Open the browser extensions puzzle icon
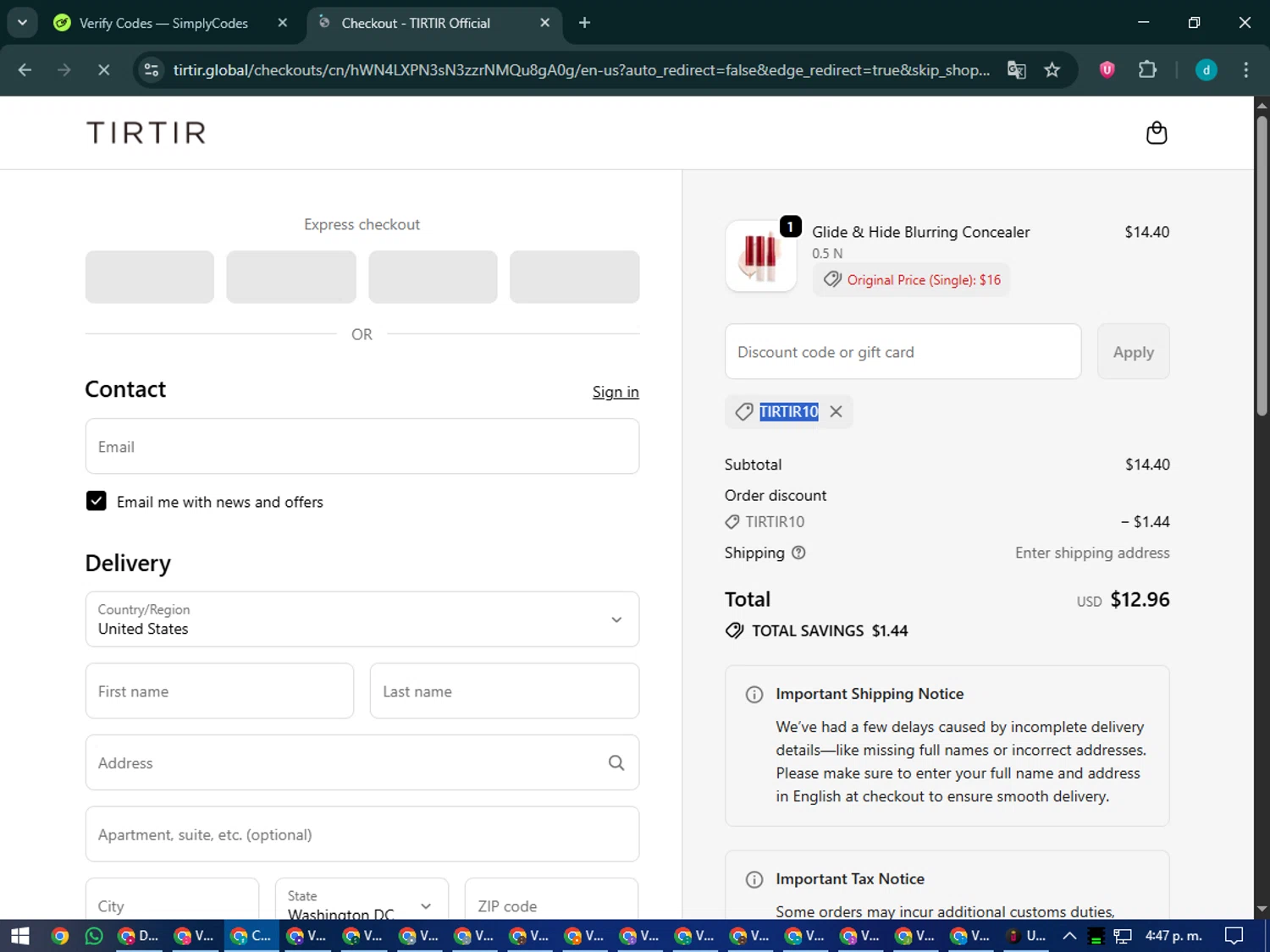Image resolution: width=1270 pixels, height=952 pixels. 1147,69
